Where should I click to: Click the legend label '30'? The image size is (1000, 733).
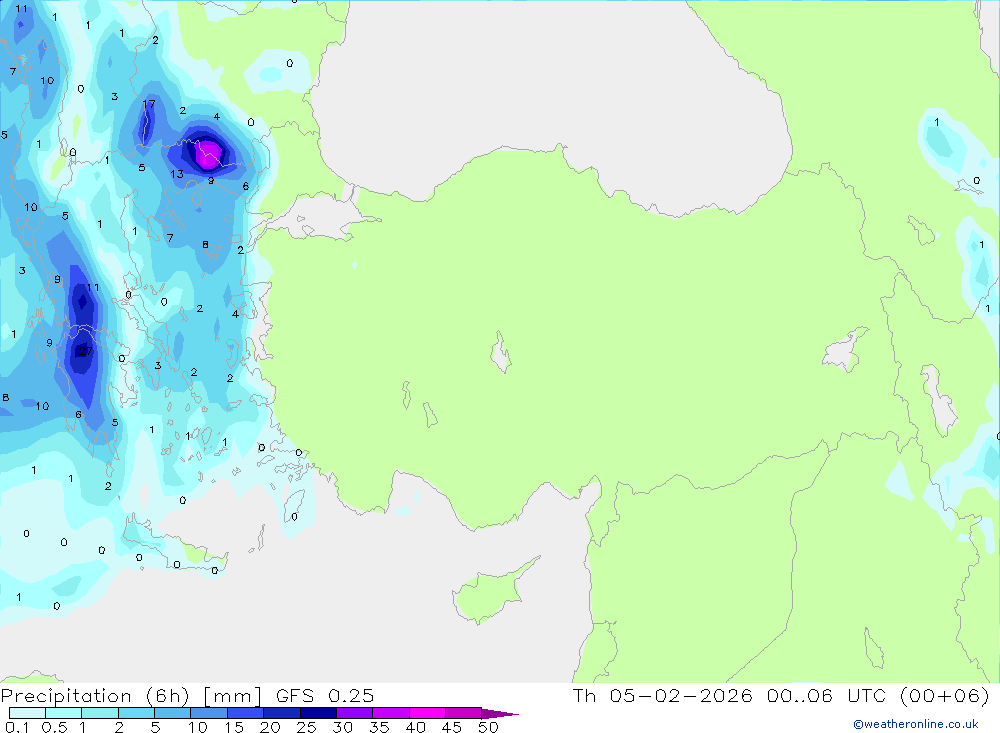[x=343, y=727]
